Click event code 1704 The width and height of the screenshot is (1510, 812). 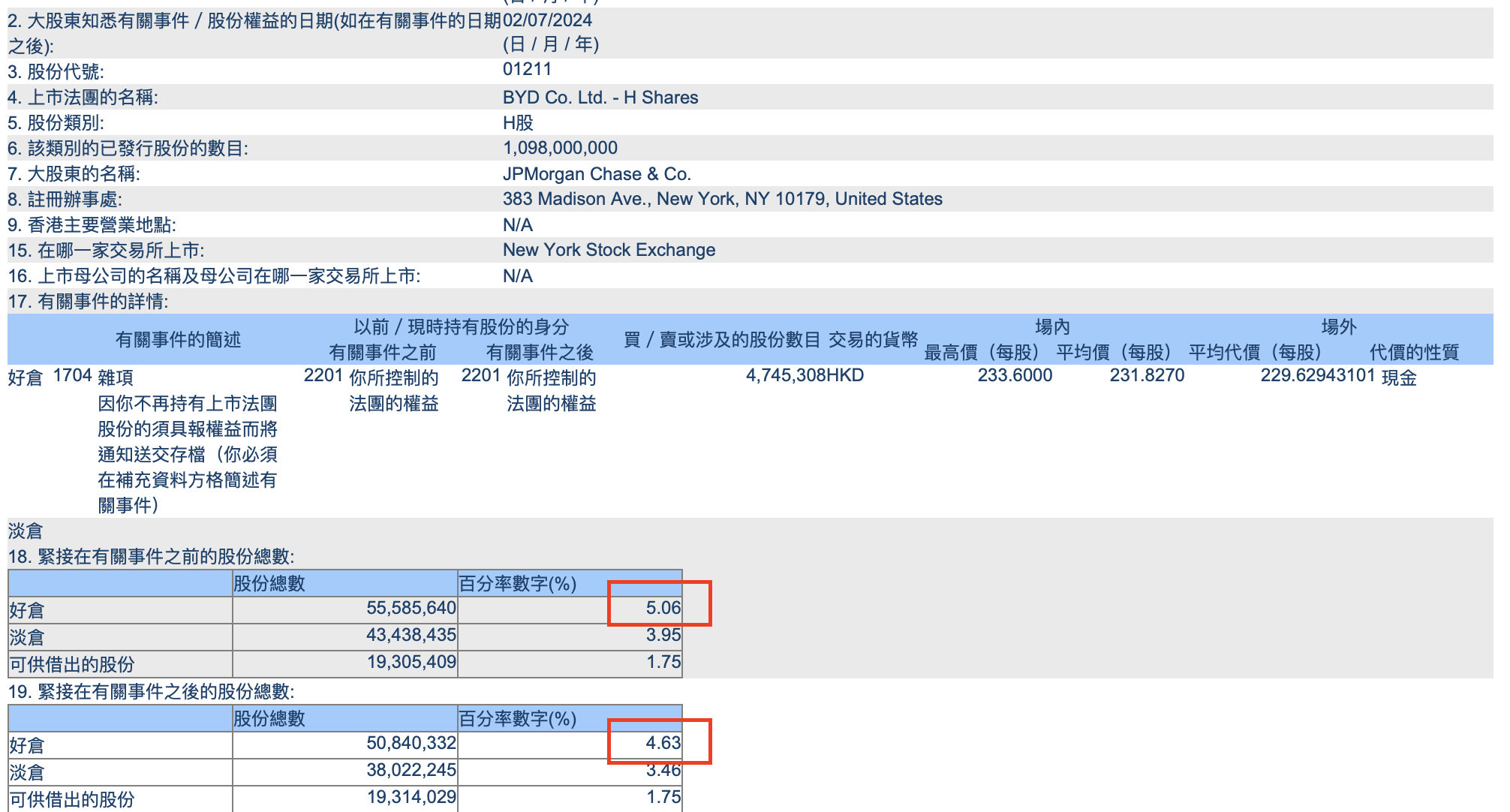point(72,376)
